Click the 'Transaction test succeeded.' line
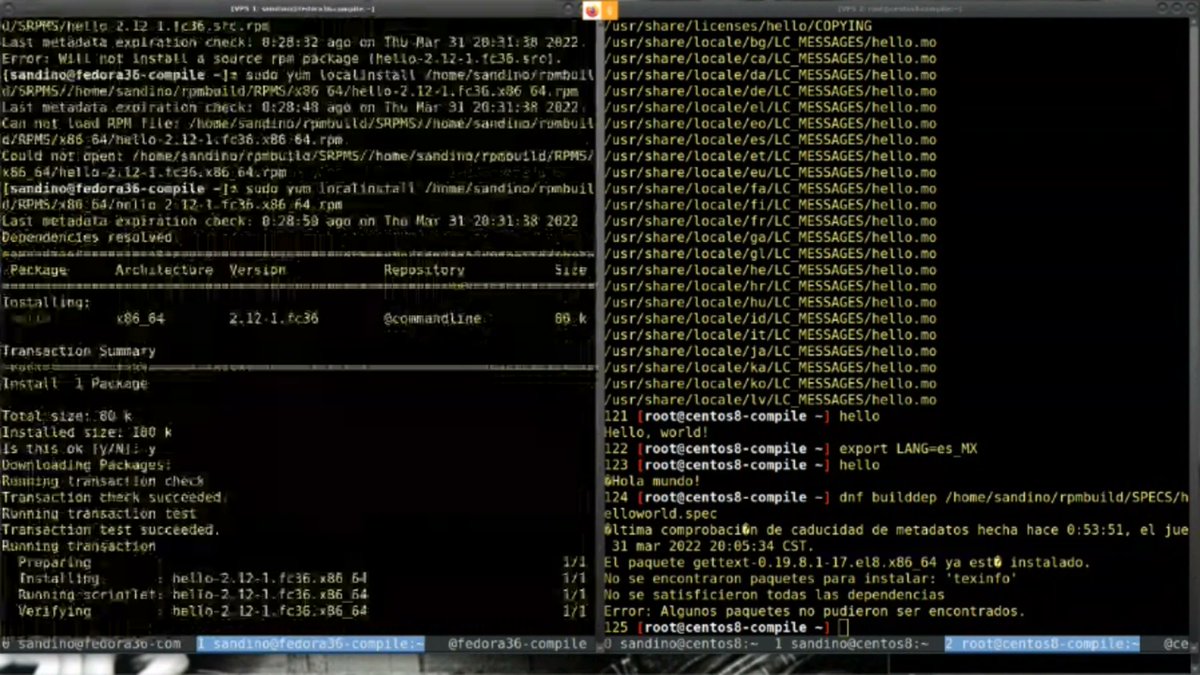 110,530
